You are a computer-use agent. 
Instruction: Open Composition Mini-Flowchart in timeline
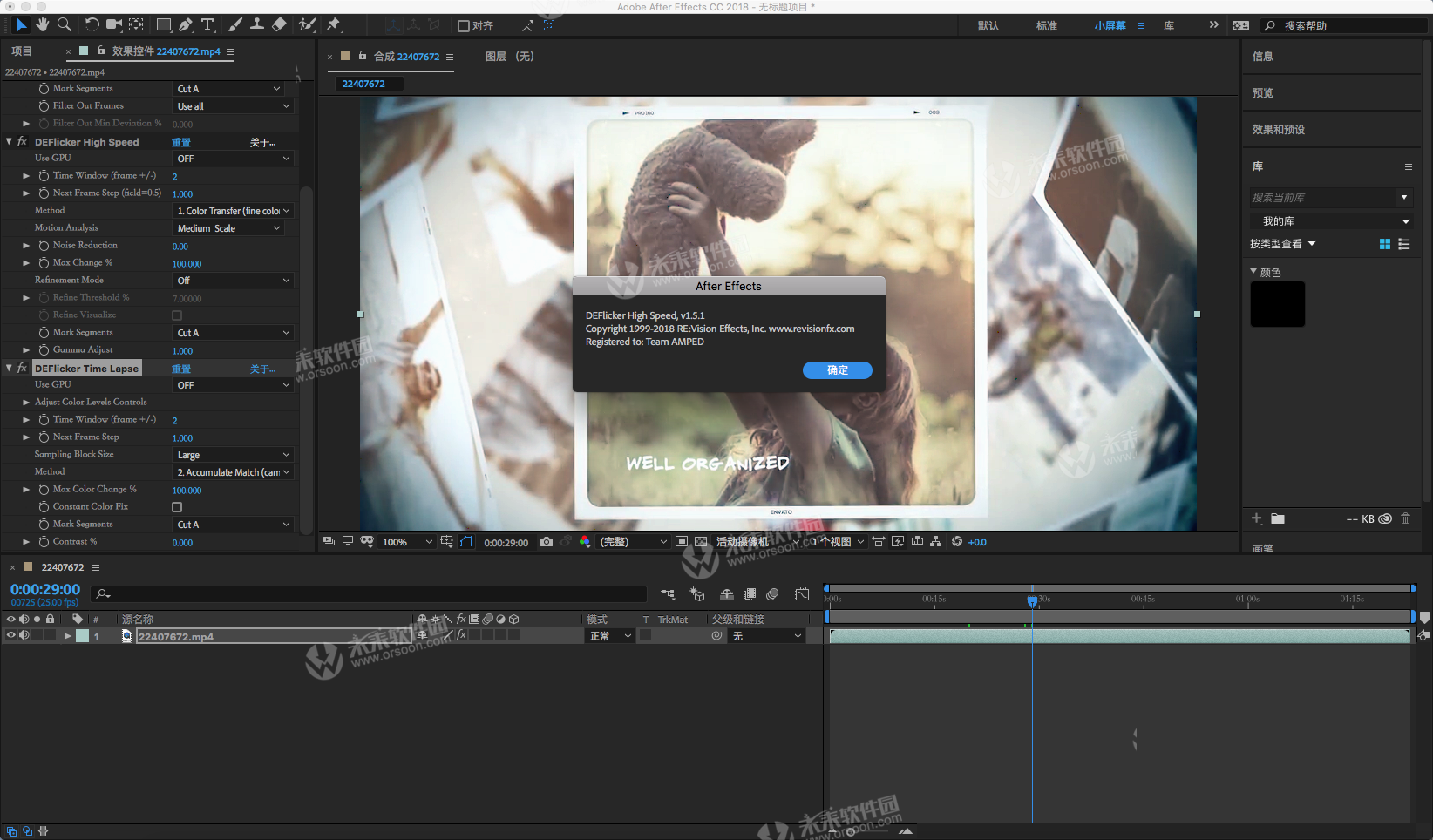(x=668, y=594)
